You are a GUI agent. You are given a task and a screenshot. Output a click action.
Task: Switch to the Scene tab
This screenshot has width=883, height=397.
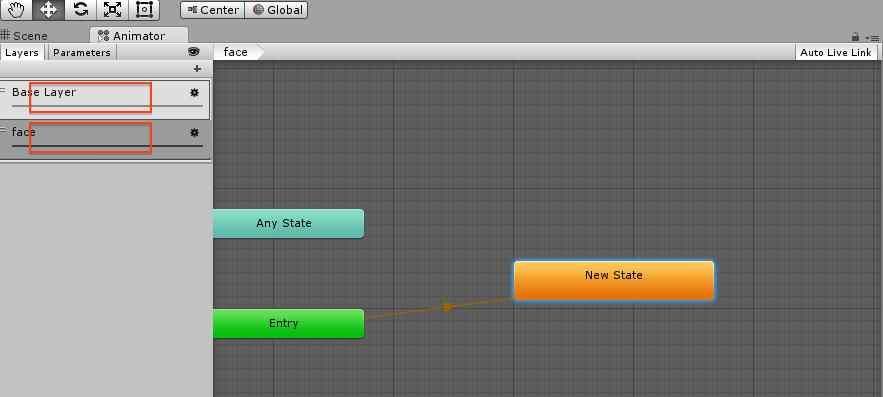(25, 35)
